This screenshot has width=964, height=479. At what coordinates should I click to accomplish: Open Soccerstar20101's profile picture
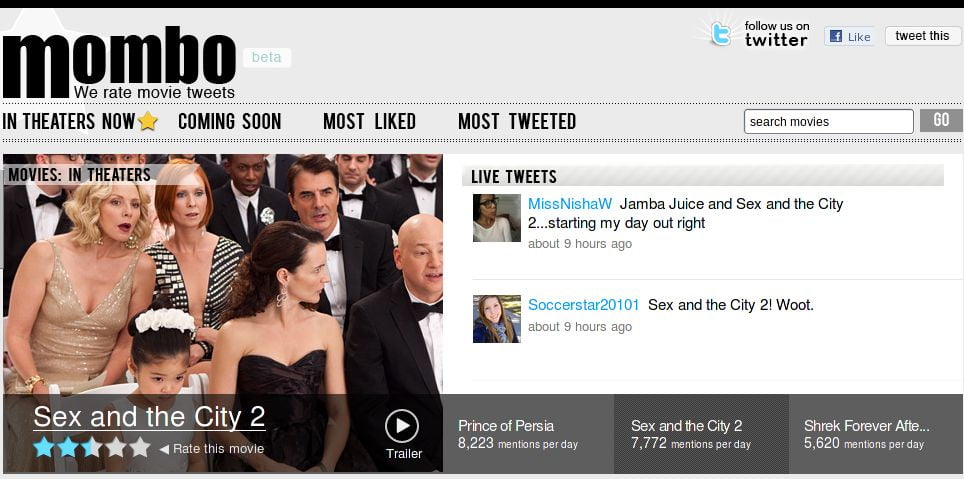coord(496,319)
